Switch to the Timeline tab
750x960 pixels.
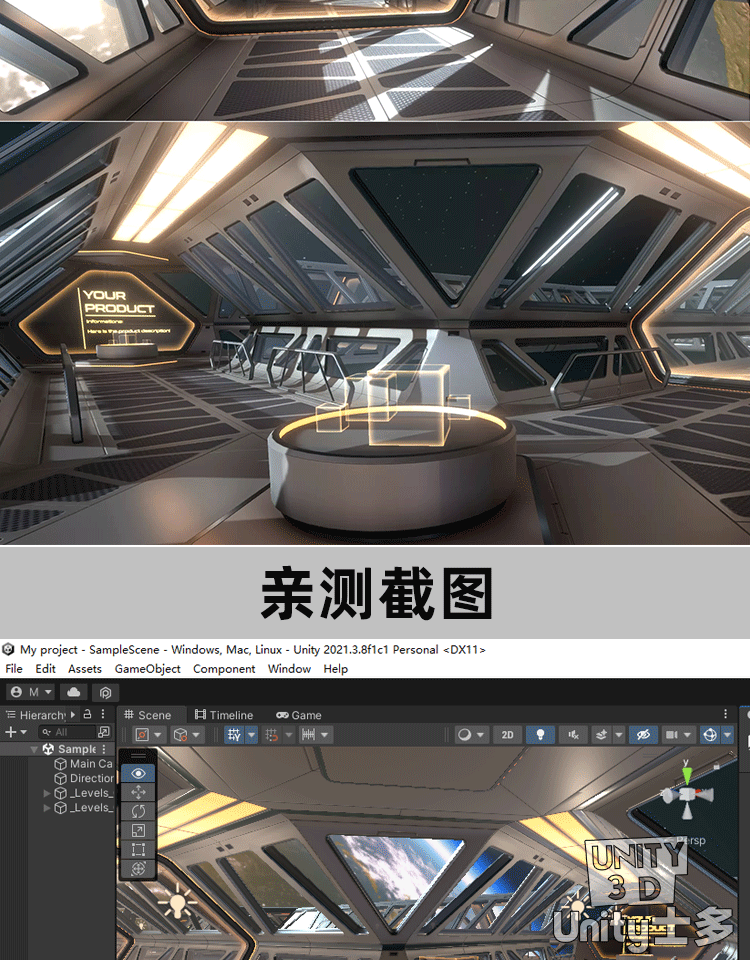click(223, 714)
